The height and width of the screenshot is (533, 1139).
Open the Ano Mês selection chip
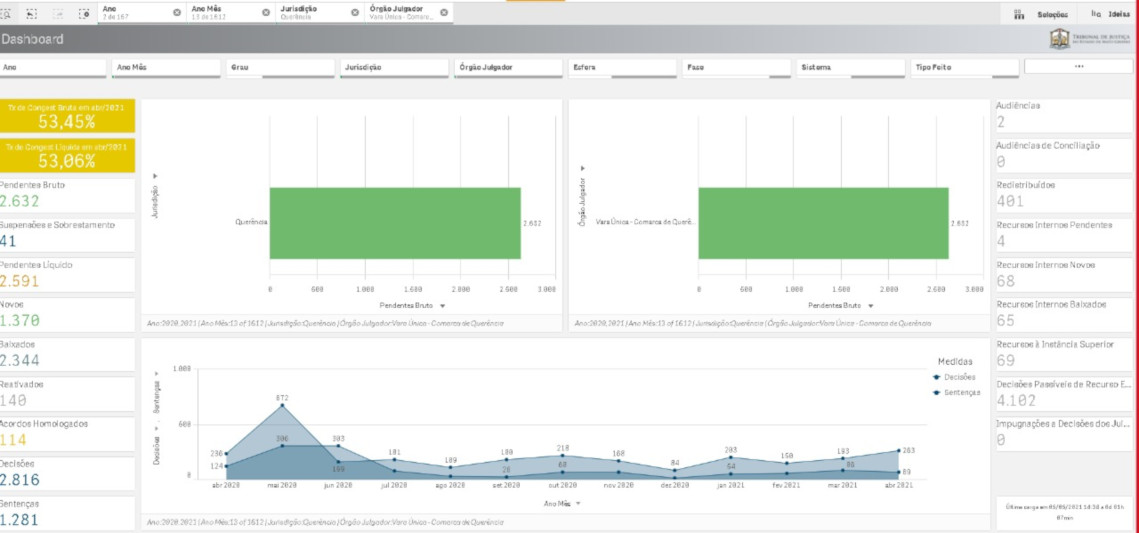(x=223, y=13)
